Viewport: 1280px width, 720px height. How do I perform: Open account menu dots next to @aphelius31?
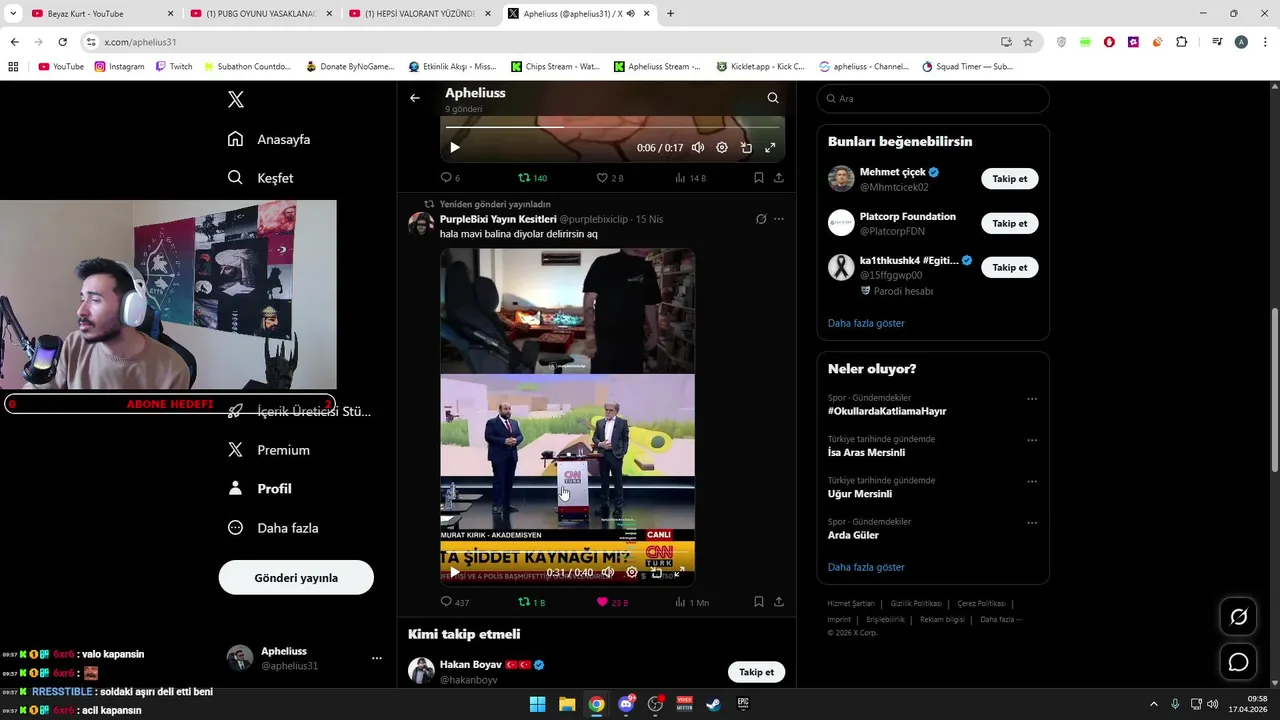click(377, 658)
